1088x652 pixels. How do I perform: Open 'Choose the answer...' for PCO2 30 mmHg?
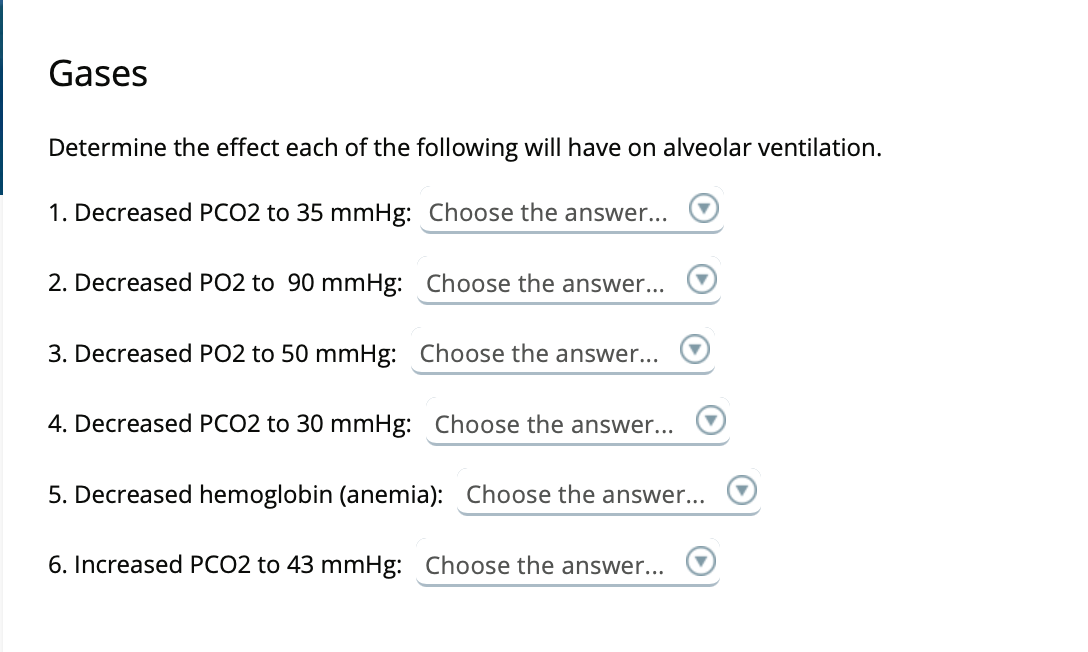click(578, 422)
